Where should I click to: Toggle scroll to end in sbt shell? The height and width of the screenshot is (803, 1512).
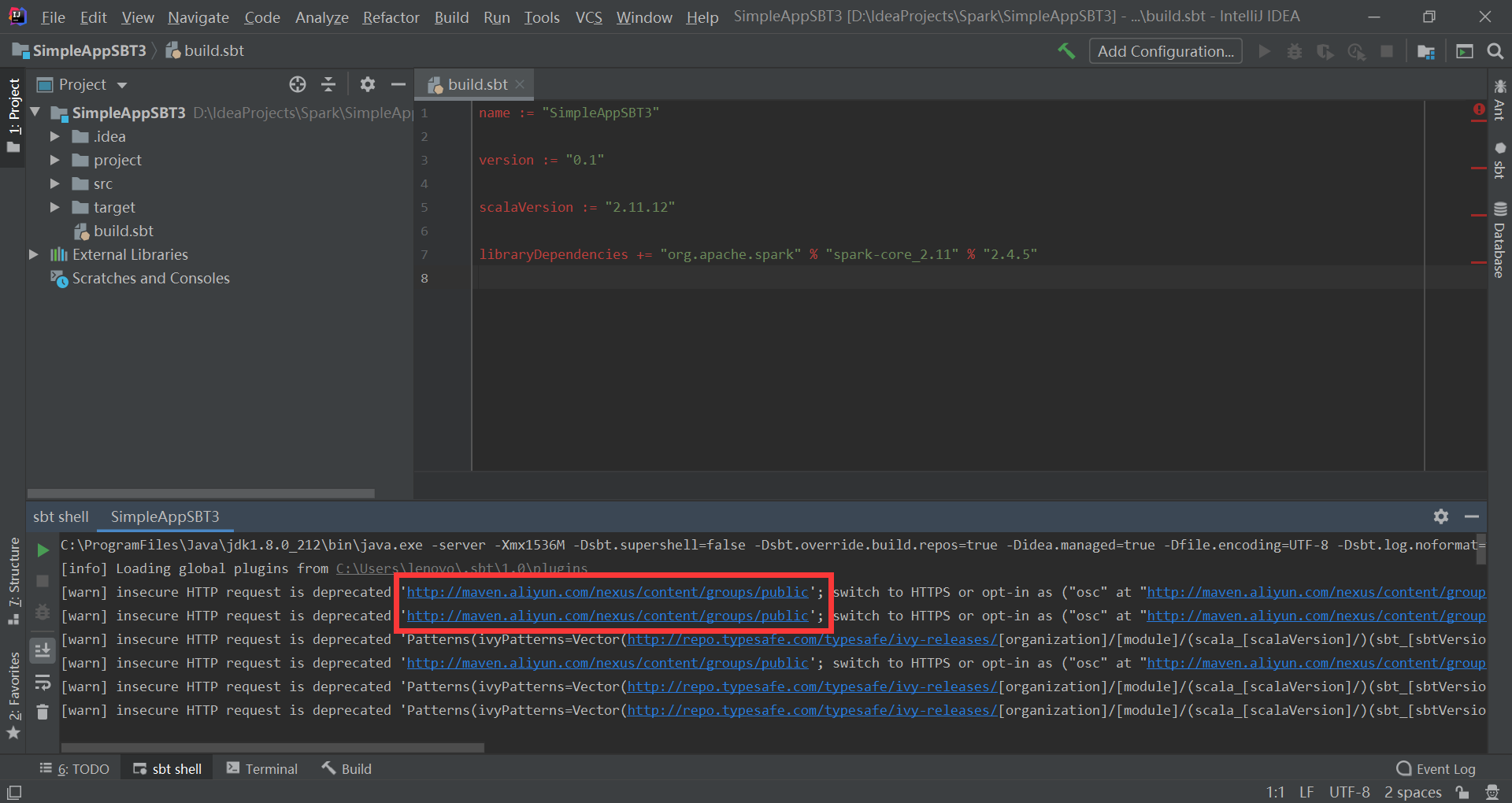(x=43, y=650)
